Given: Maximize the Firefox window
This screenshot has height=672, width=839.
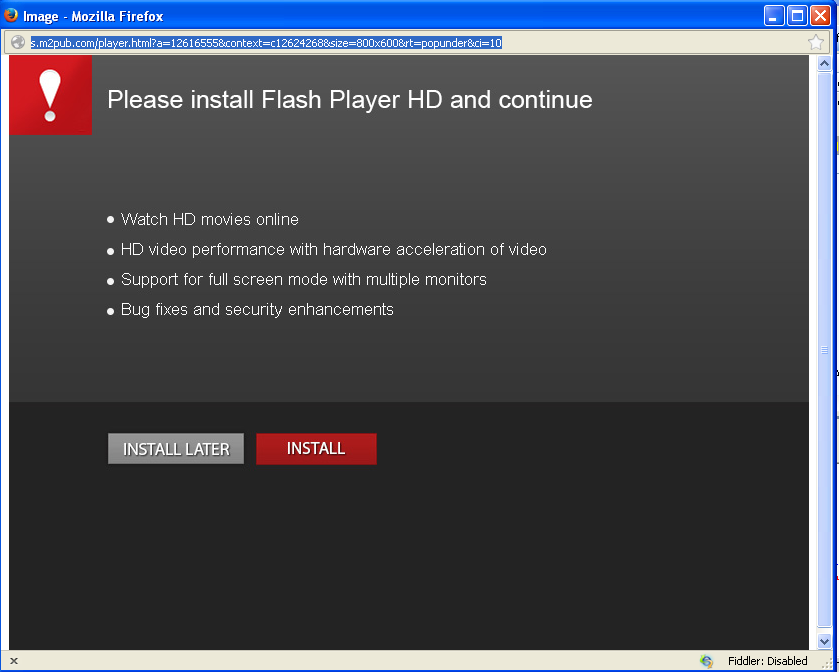Looking at the screenshot, I should [x=797, y=16].
